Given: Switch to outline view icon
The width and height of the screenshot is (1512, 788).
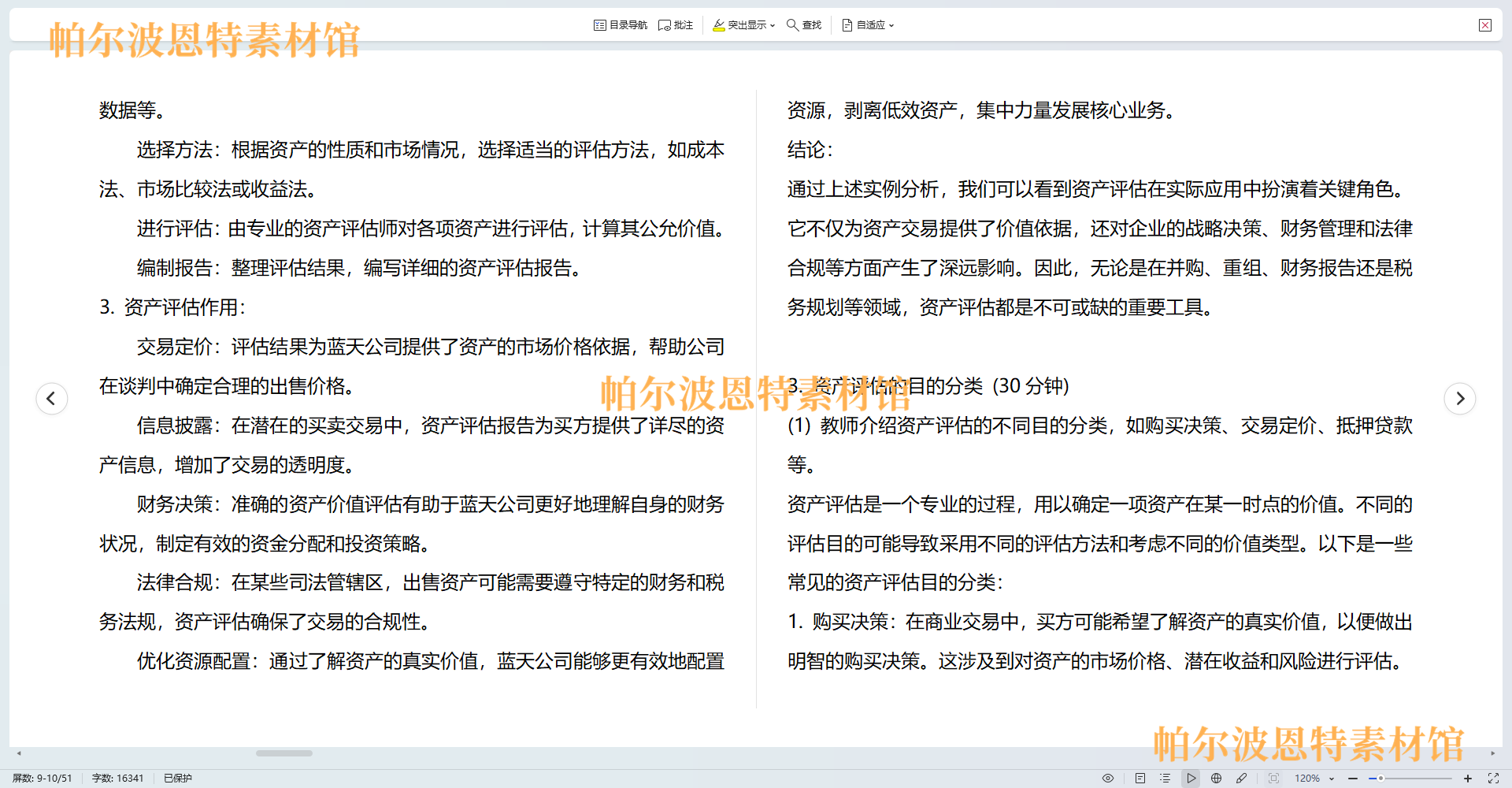Looking at the screenshot, I should [x=1165, y=778].
